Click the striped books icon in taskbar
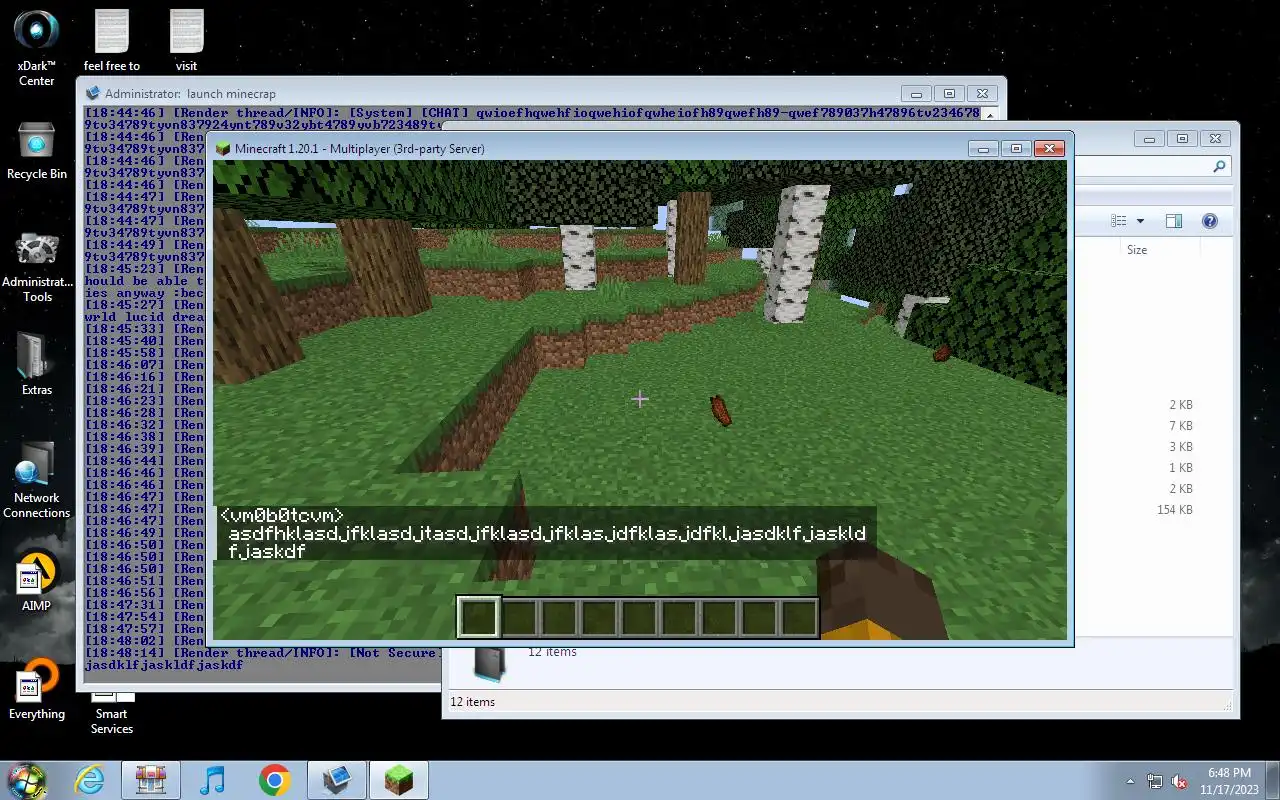The image size is (1280, 800). (151, 780)
